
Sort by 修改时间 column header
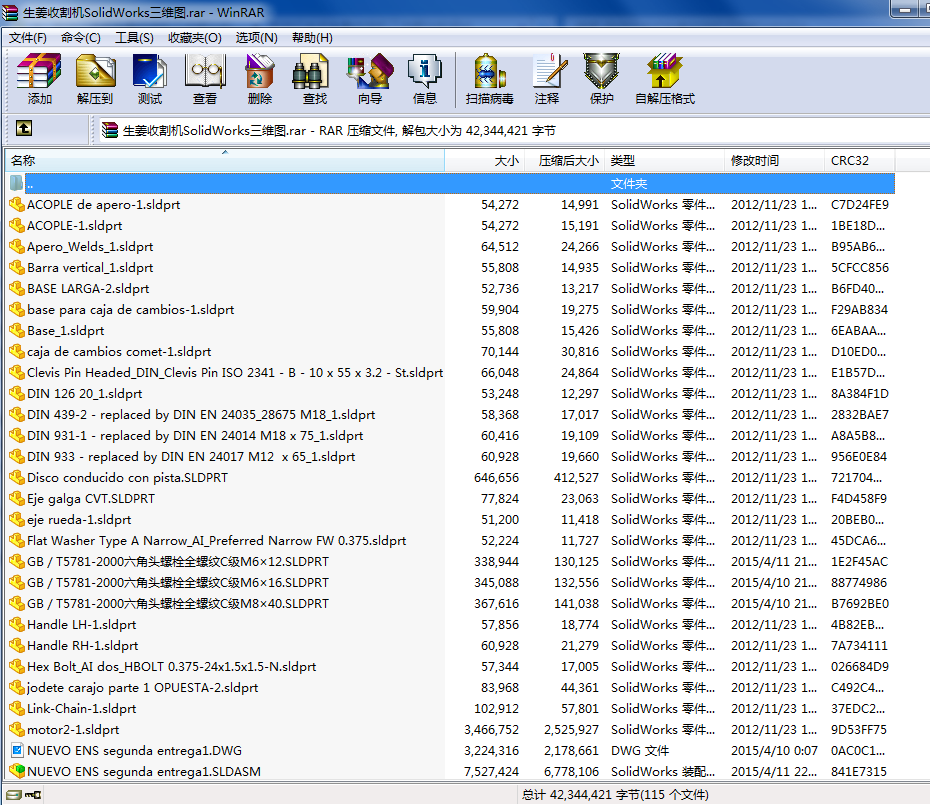774,160
